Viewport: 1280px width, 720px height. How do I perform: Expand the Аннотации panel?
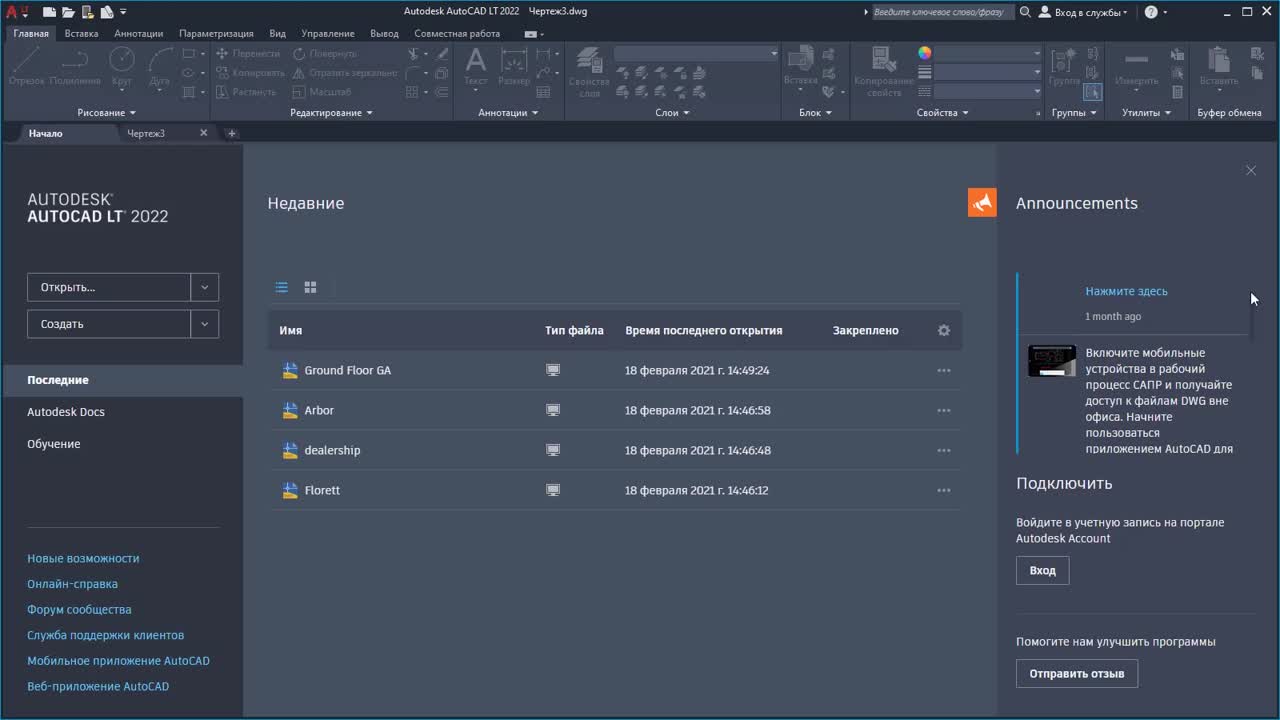coord(508,113)
